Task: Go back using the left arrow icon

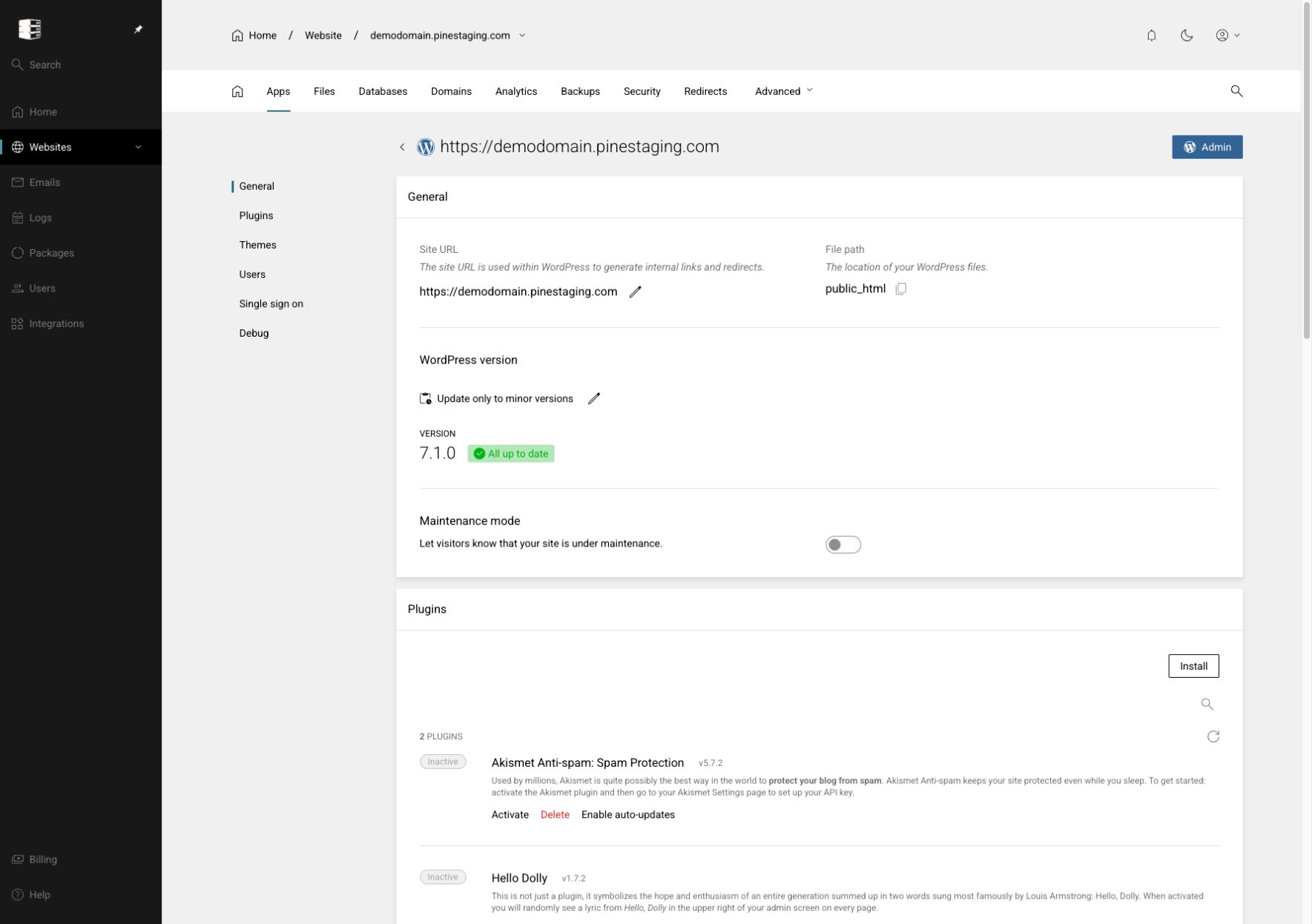Action: point(402,147)
